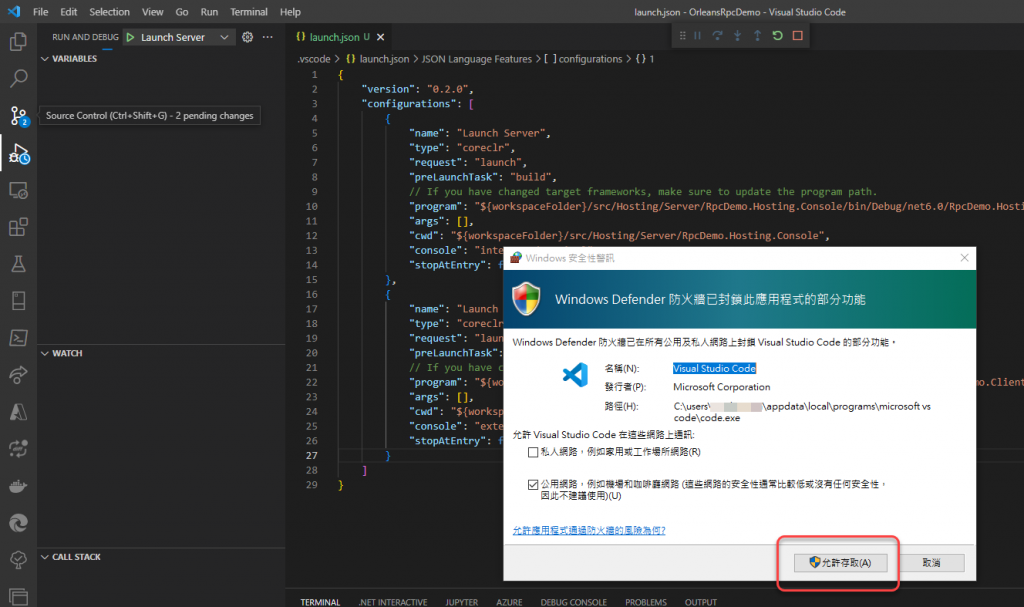This screenshot has height=607, width=1024.
Task: Open the Run and Debug more actions ellipsis
Action: pyautogui.click(x=268, y=37)
